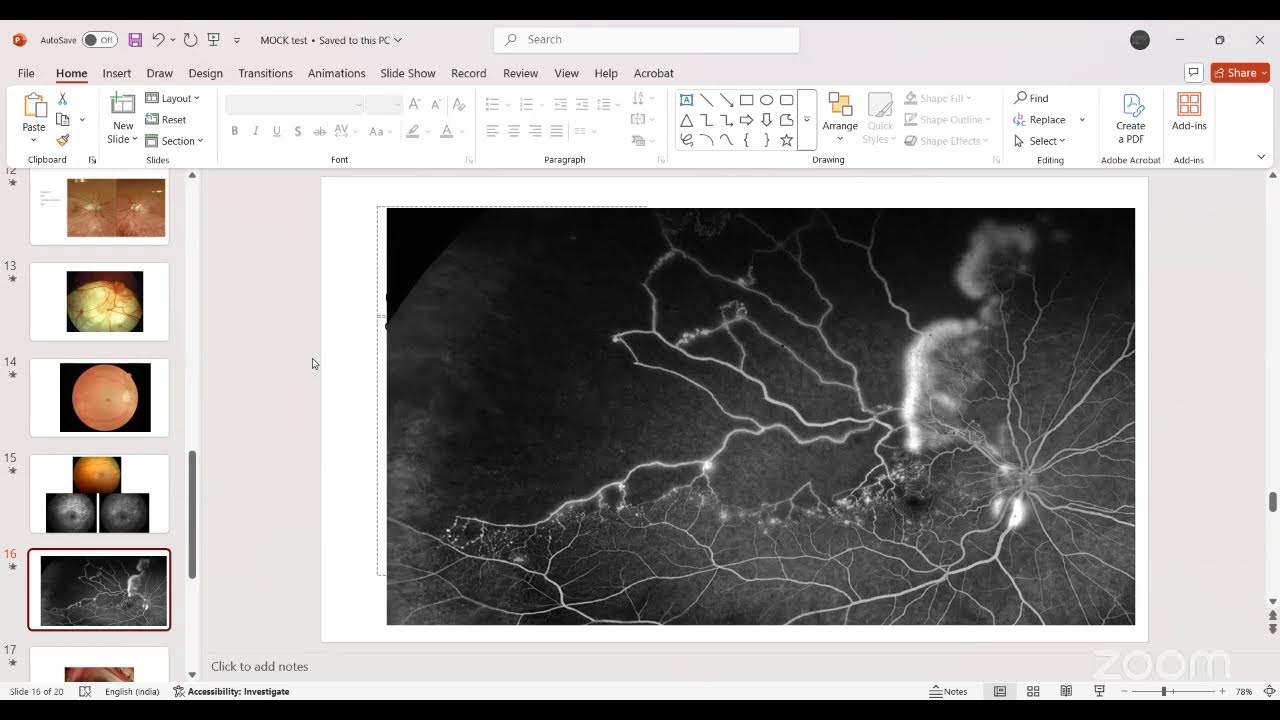Select the Oval shape
Viewport: 1280px width, 720px height.
point(766,100)
